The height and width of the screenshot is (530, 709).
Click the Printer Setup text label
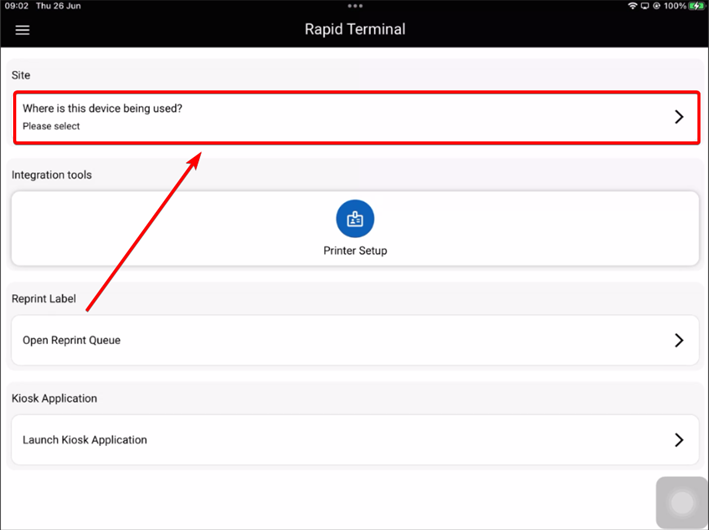(355, 251)
